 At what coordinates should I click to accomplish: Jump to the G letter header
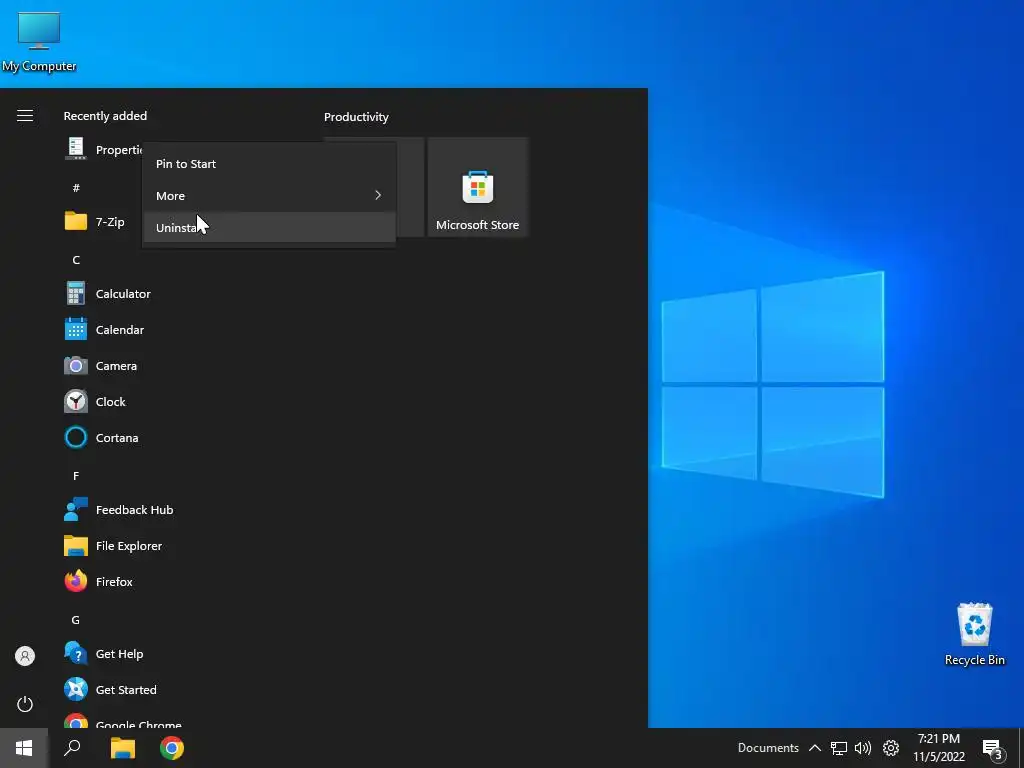point(76,619)
